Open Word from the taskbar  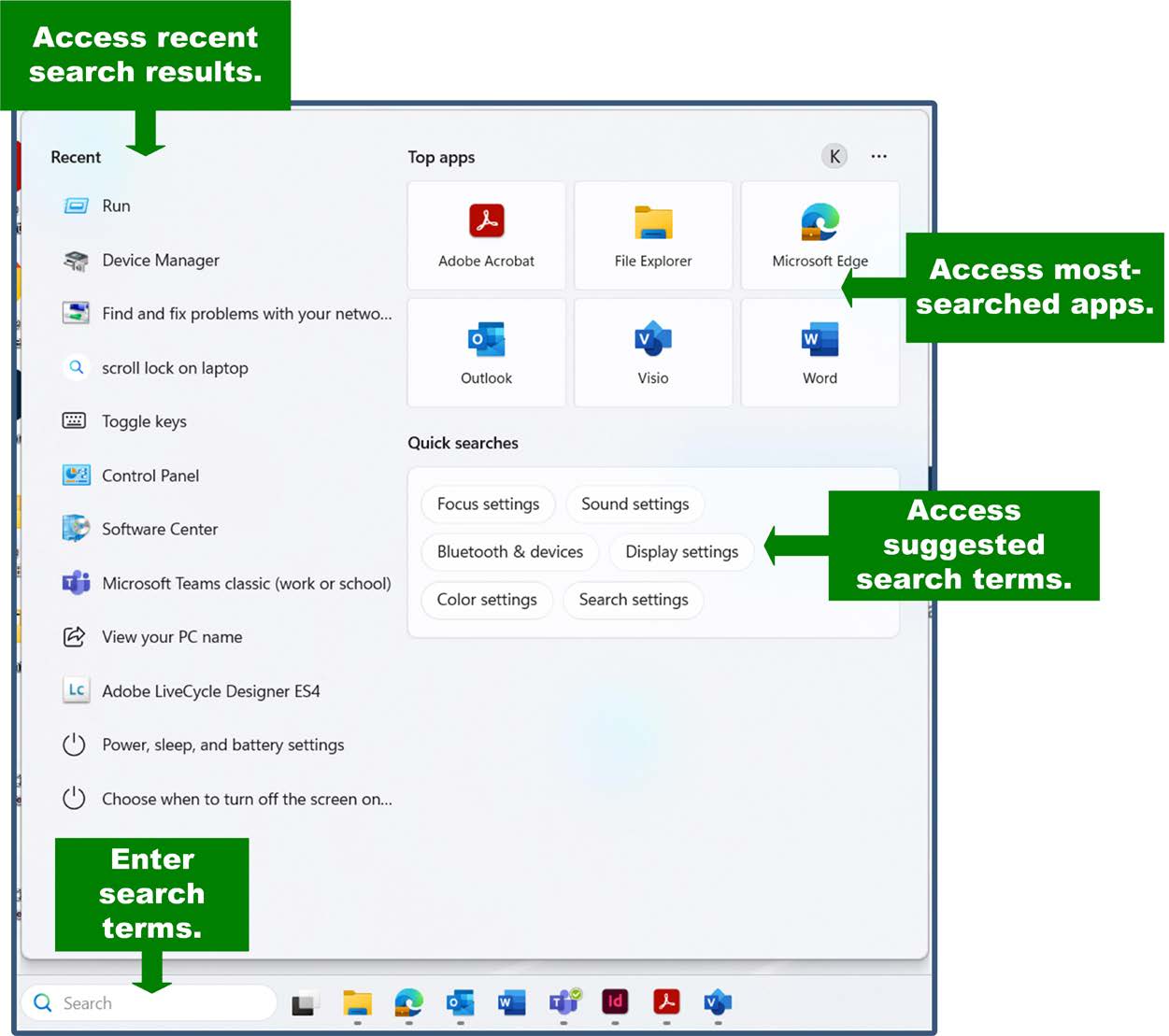[x=511, y=1003]
